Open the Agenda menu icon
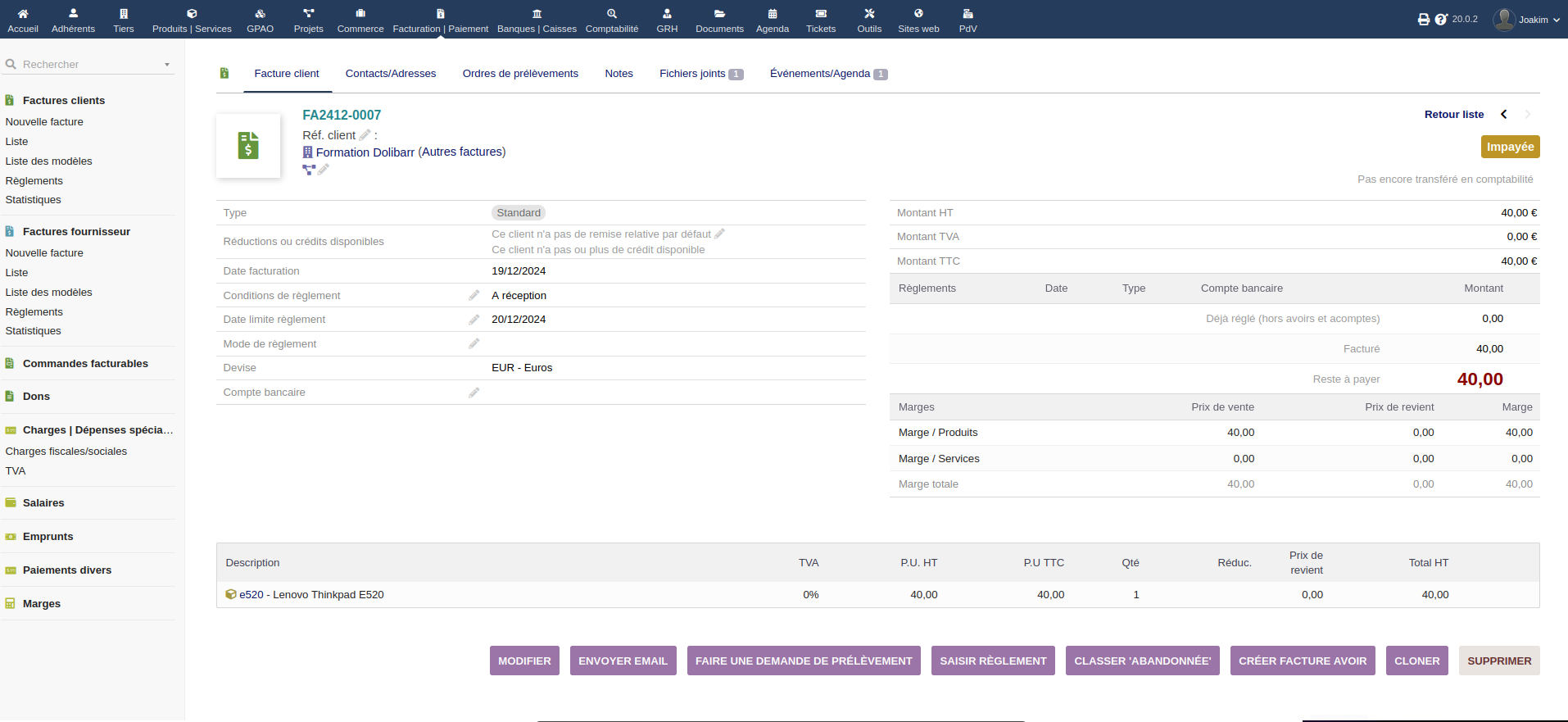The width and height of the screenshot is (1568, 722). tap(773, 13)
